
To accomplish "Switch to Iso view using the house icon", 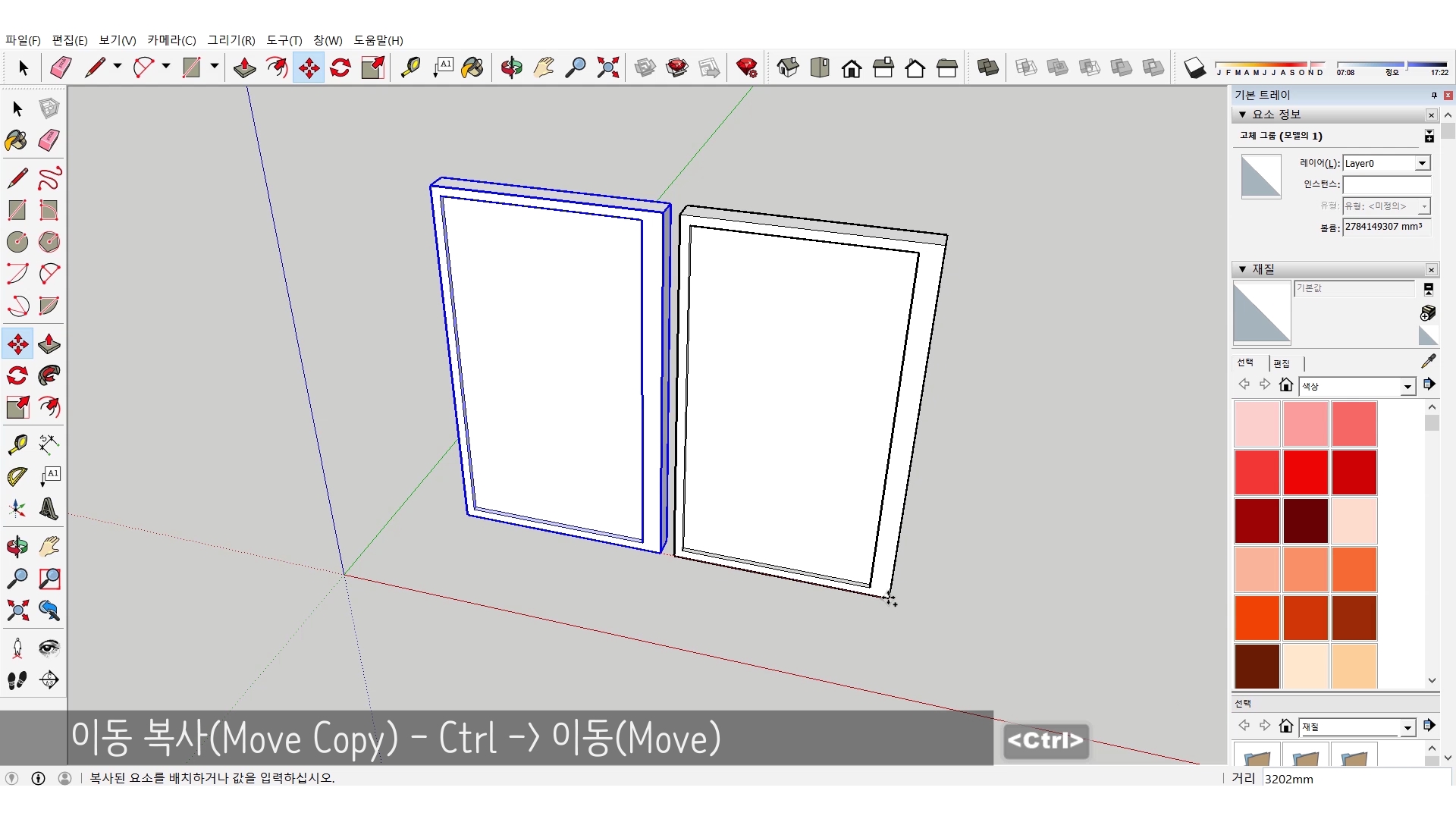I will coord(788,67).
